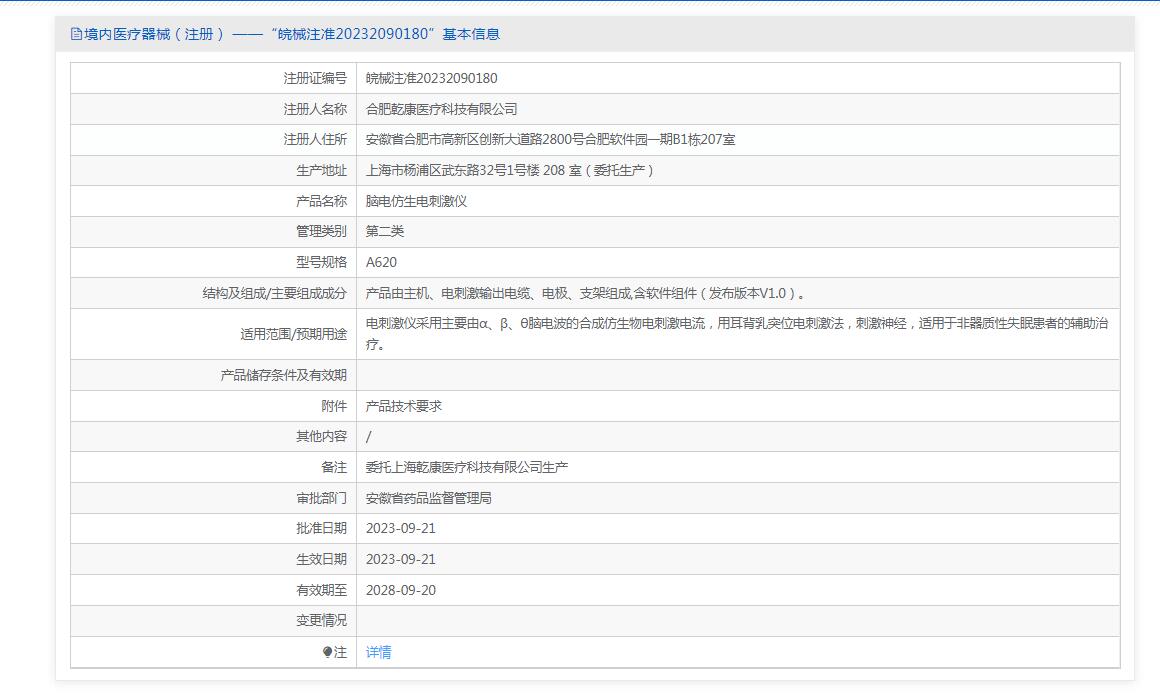Click the 备注 label
Viewport: 1160px width, 697px height.
point(334,468)
